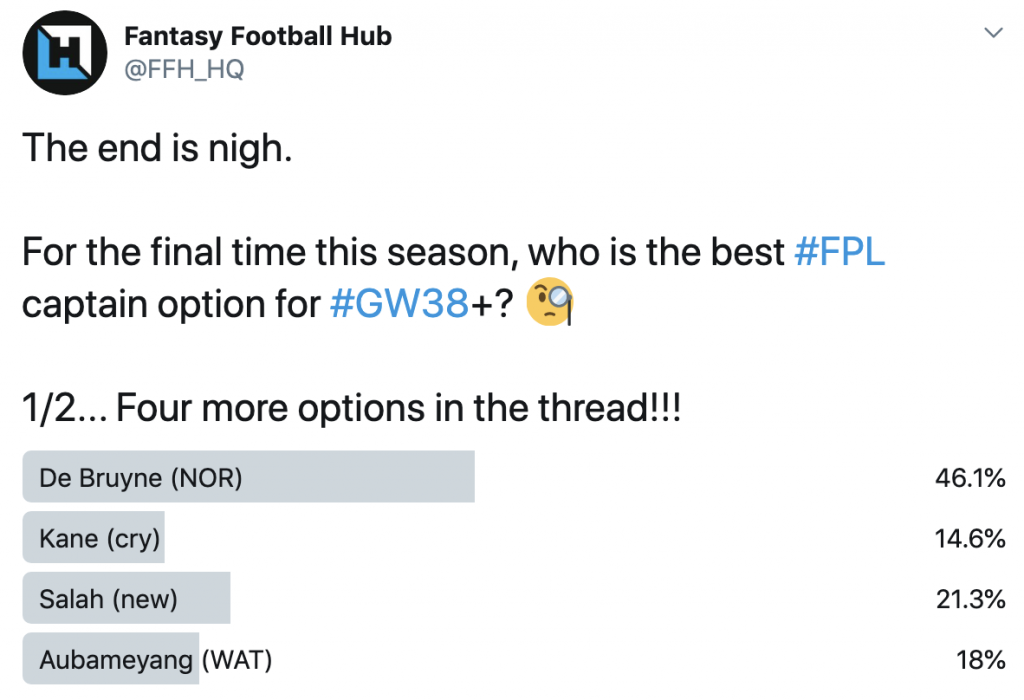Viewport: 1024px width, 700px height.
Task: Click the "Four more options in the thread" line
Action: click(351, 408)
